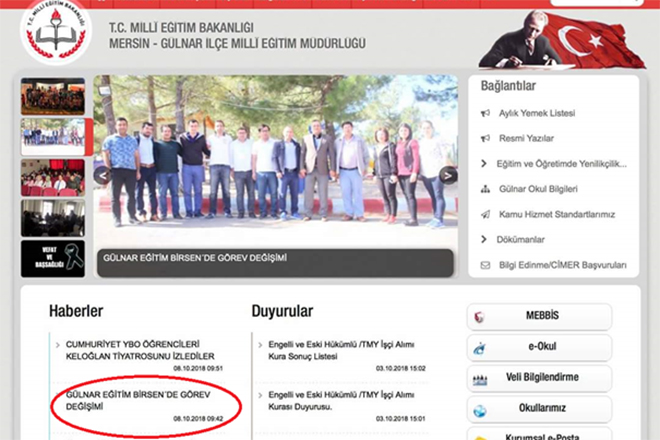Click the main slider group photo
The width and height of the screenshot is (660, 440).
[276, 160]
